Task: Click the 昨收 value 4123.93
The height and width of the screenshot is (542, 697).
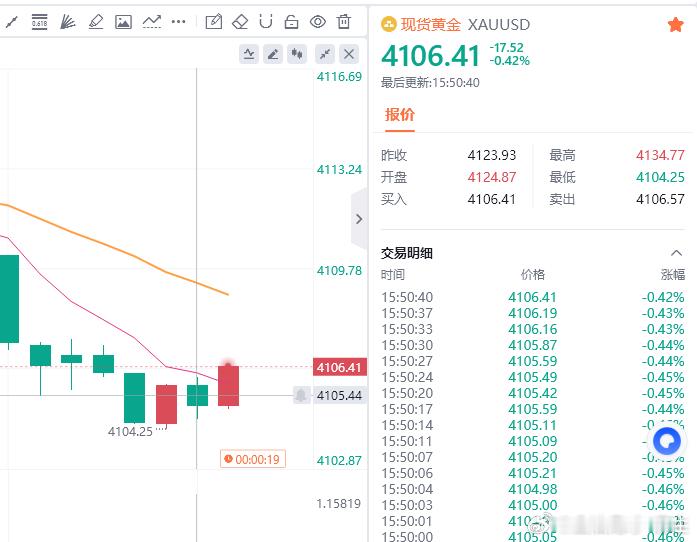Action: point(492,155)
